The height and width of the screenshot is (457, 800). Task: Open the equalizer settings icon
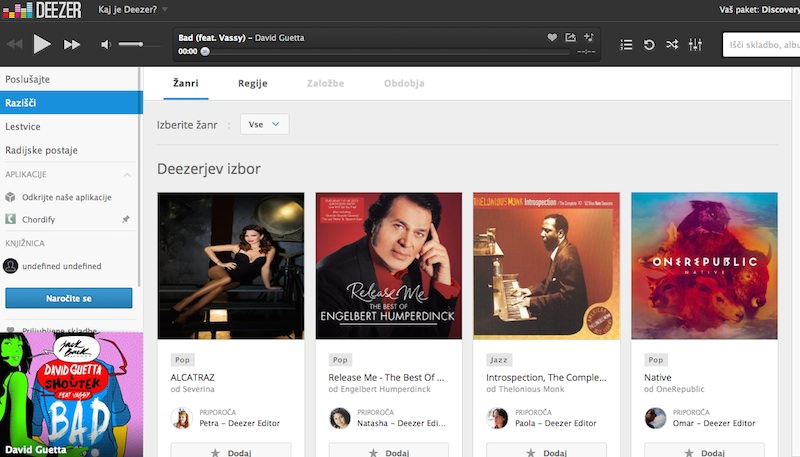coord(696,45)
